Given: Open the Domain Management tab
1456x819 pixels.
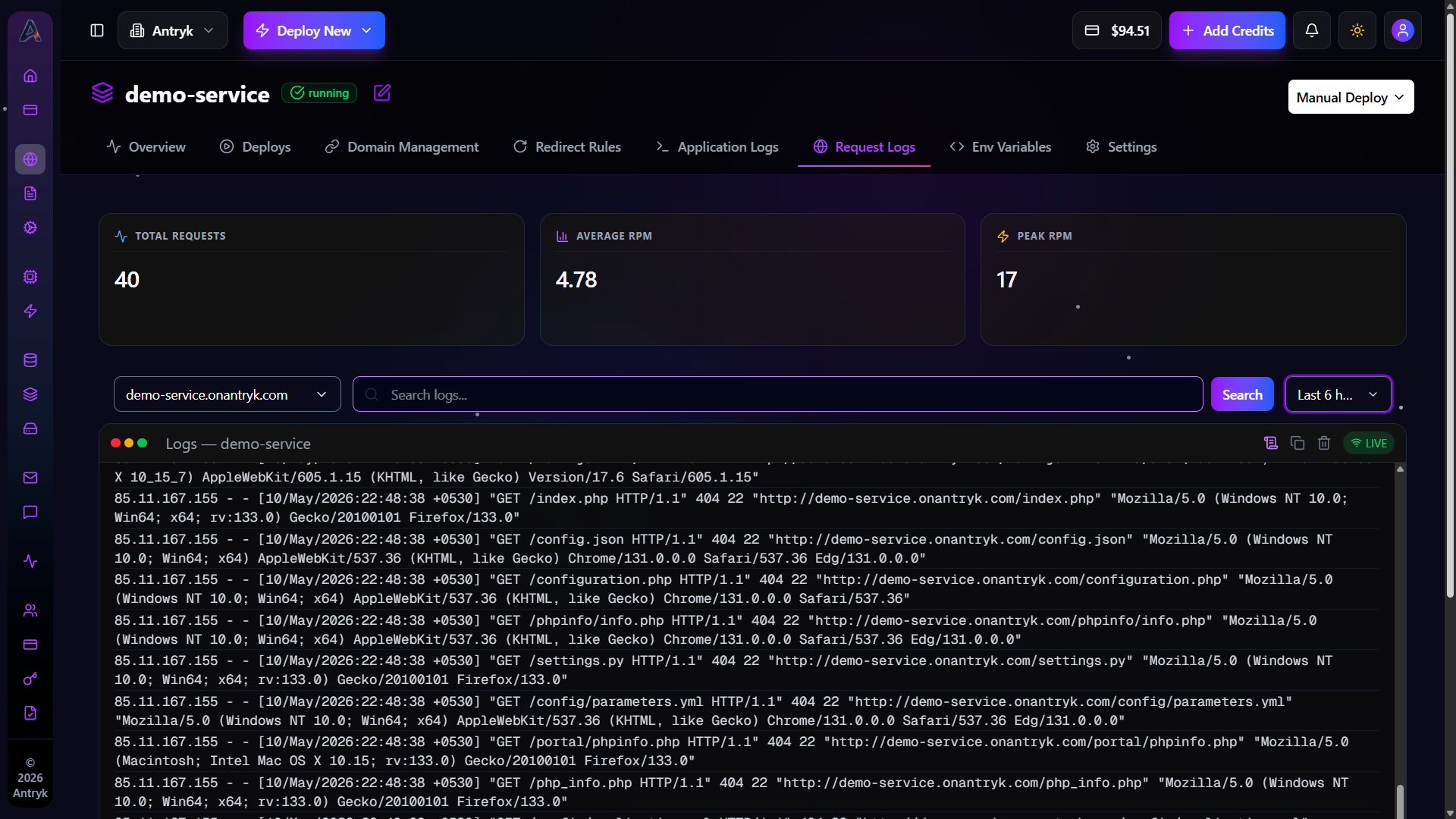Looking at the screenshot, I should [401, 146].
